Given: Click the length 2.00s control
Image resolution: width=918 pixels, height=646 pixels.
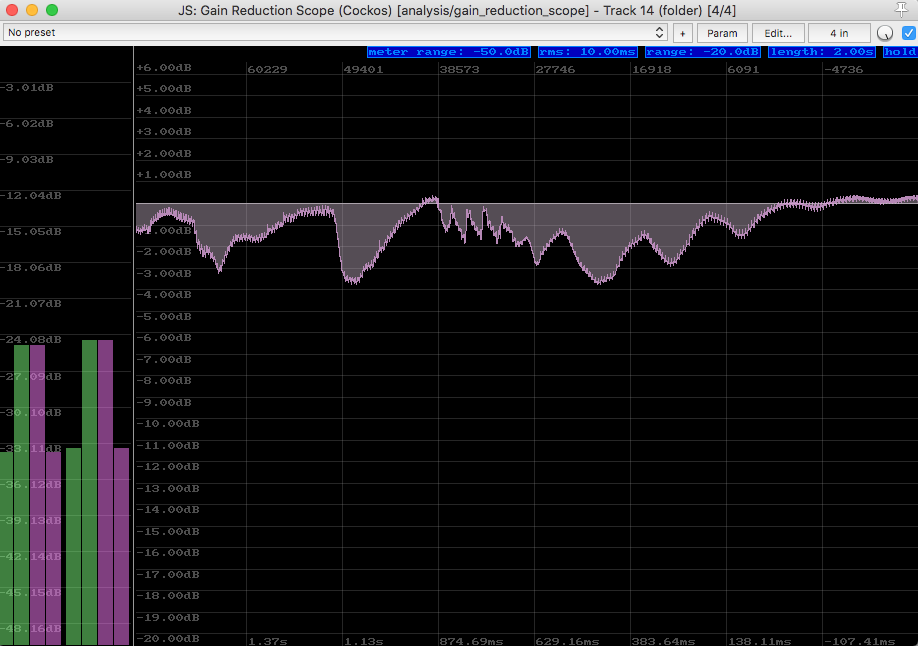Looking at the screenshot, I should 822,52.
